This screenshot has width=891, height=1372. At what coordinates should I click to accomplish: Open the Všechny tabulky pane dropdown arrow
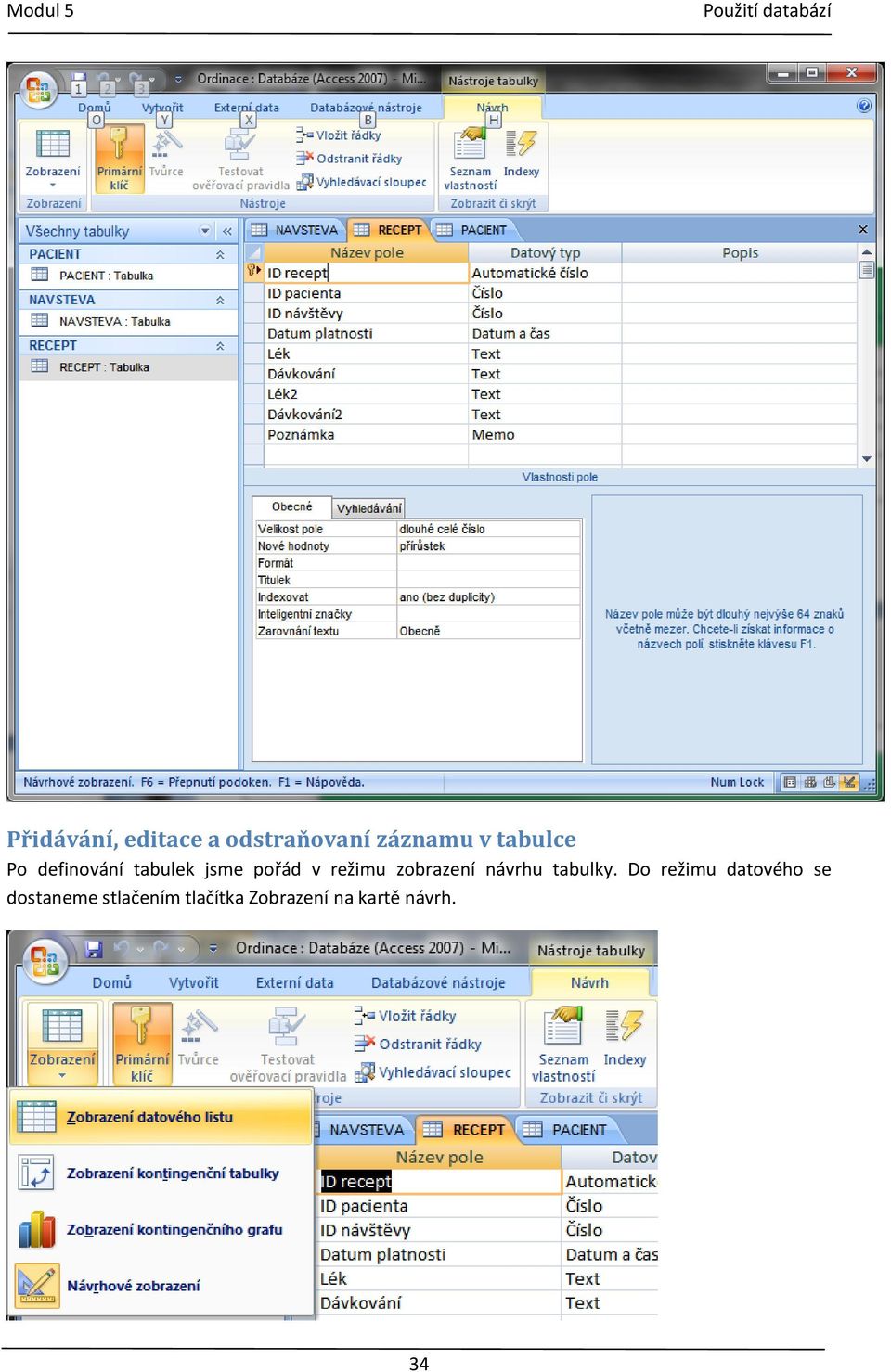point(205,231)
